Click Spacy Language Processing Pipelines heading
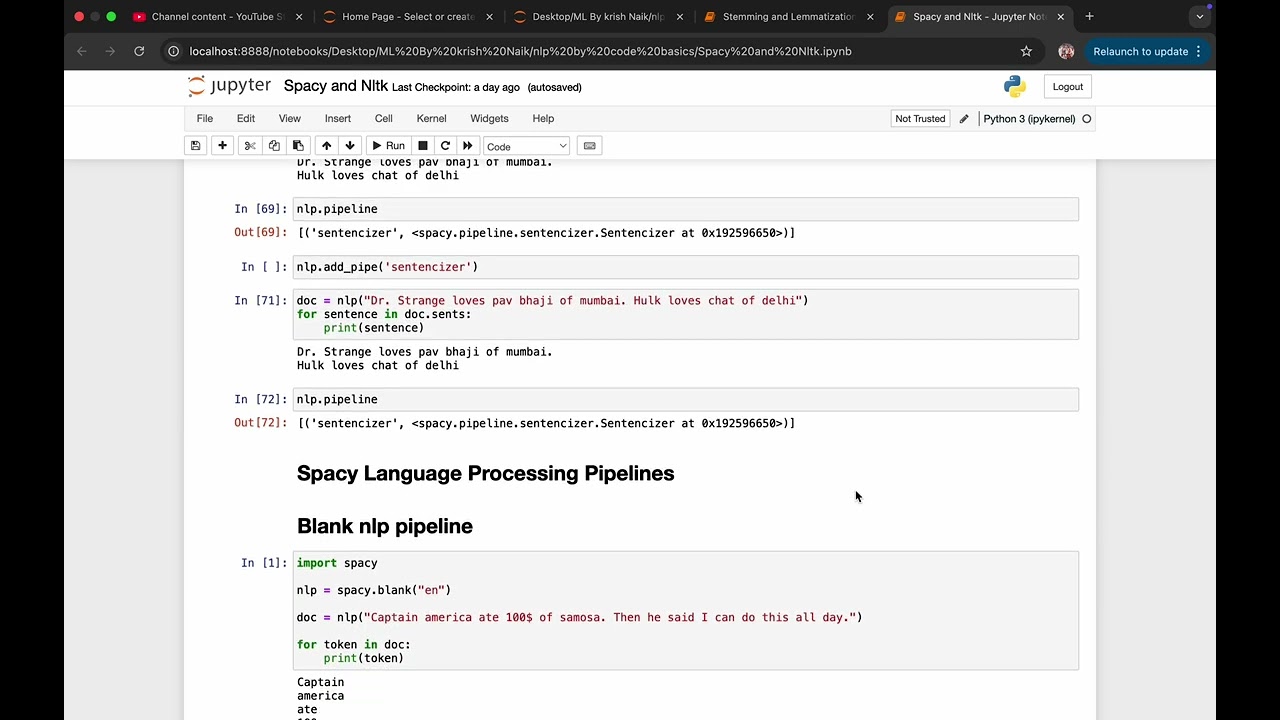 485,473
